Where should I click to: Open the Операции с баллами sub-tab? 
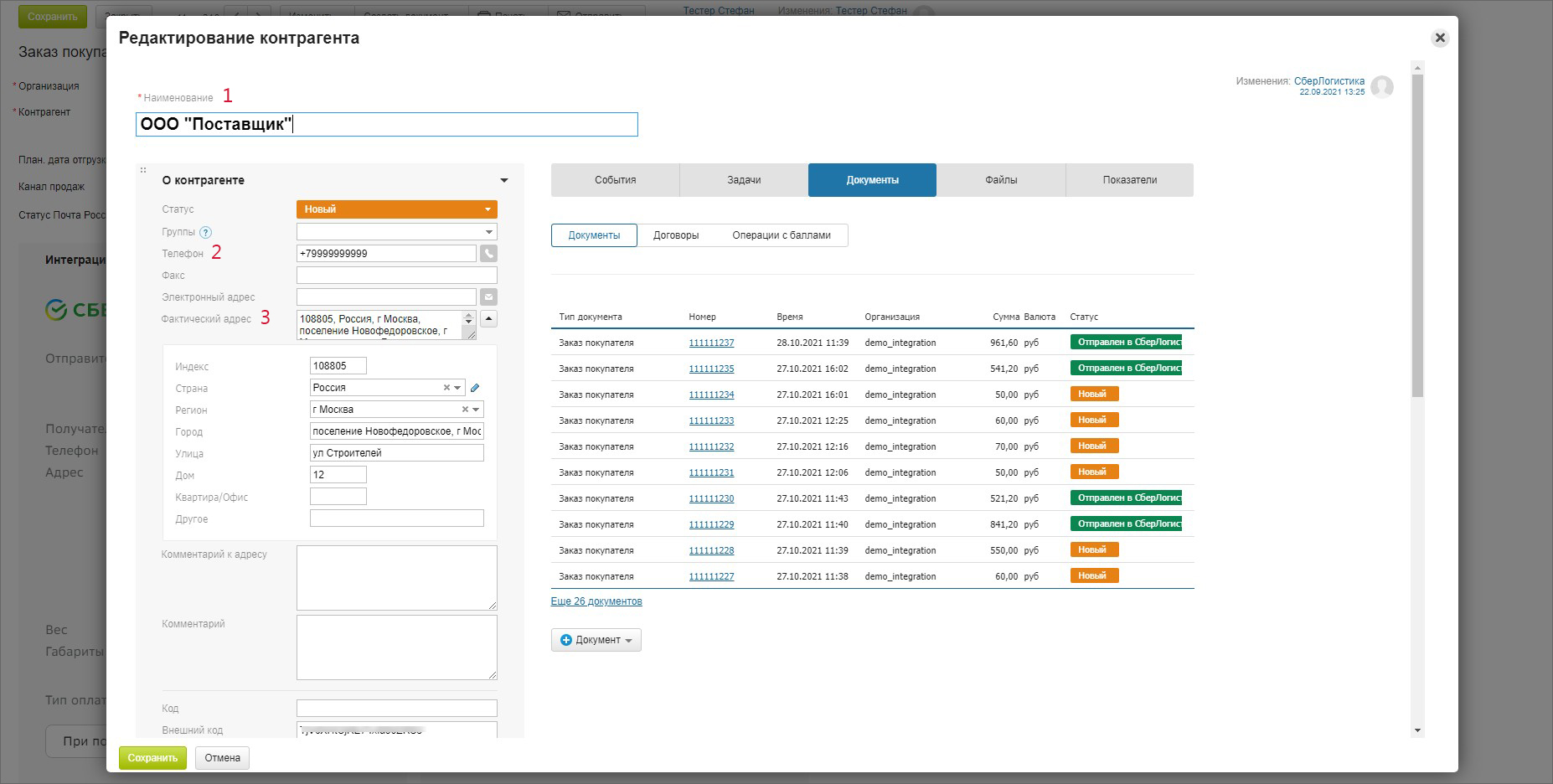tap(782, 235)
